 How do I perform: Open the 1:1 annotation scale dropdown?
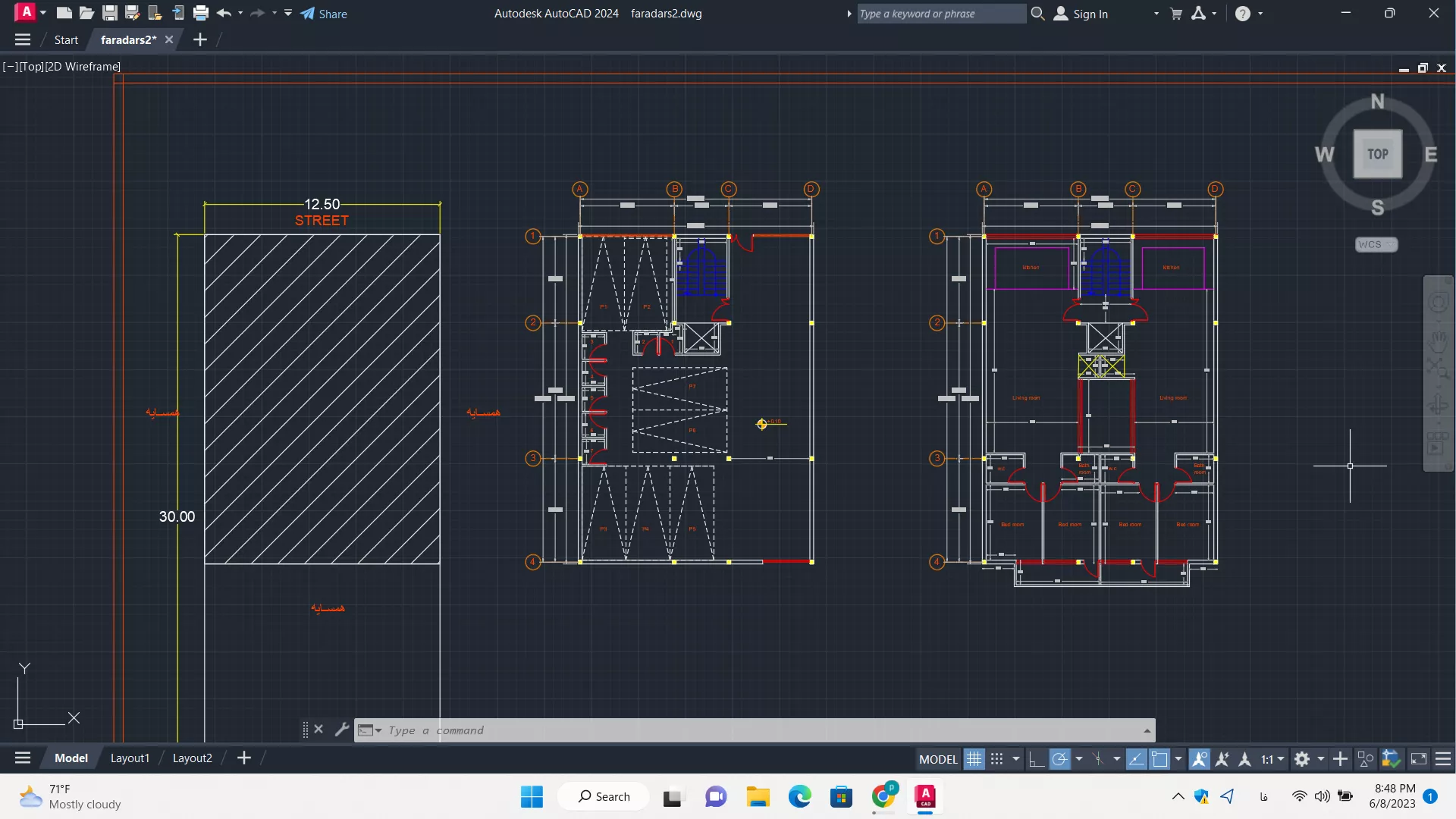tap(1272, 759)
